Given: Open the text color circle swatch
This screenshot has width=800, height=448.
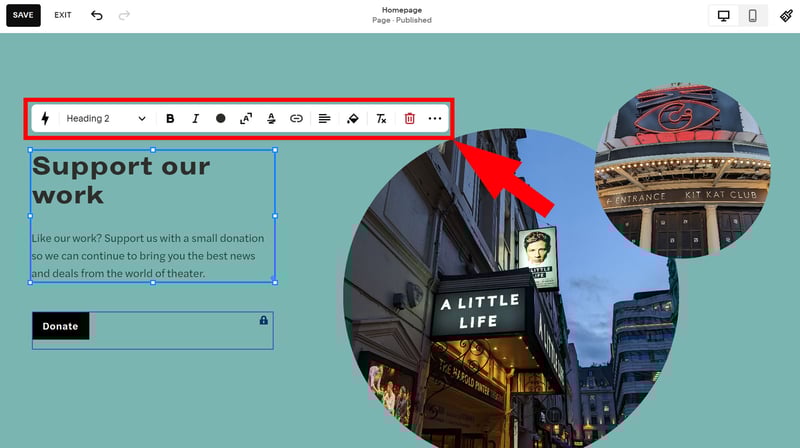Looking at the screenshot, I should 220,118.
